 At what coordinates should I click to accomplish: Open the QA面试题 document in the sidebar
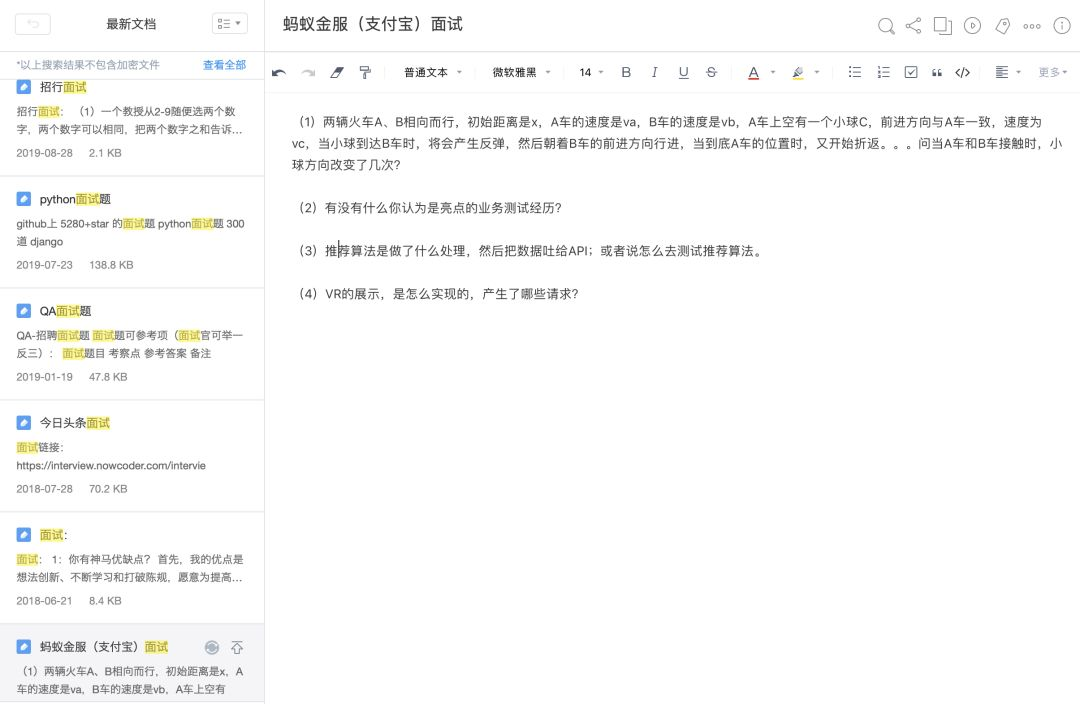click(x=67, y=311)
